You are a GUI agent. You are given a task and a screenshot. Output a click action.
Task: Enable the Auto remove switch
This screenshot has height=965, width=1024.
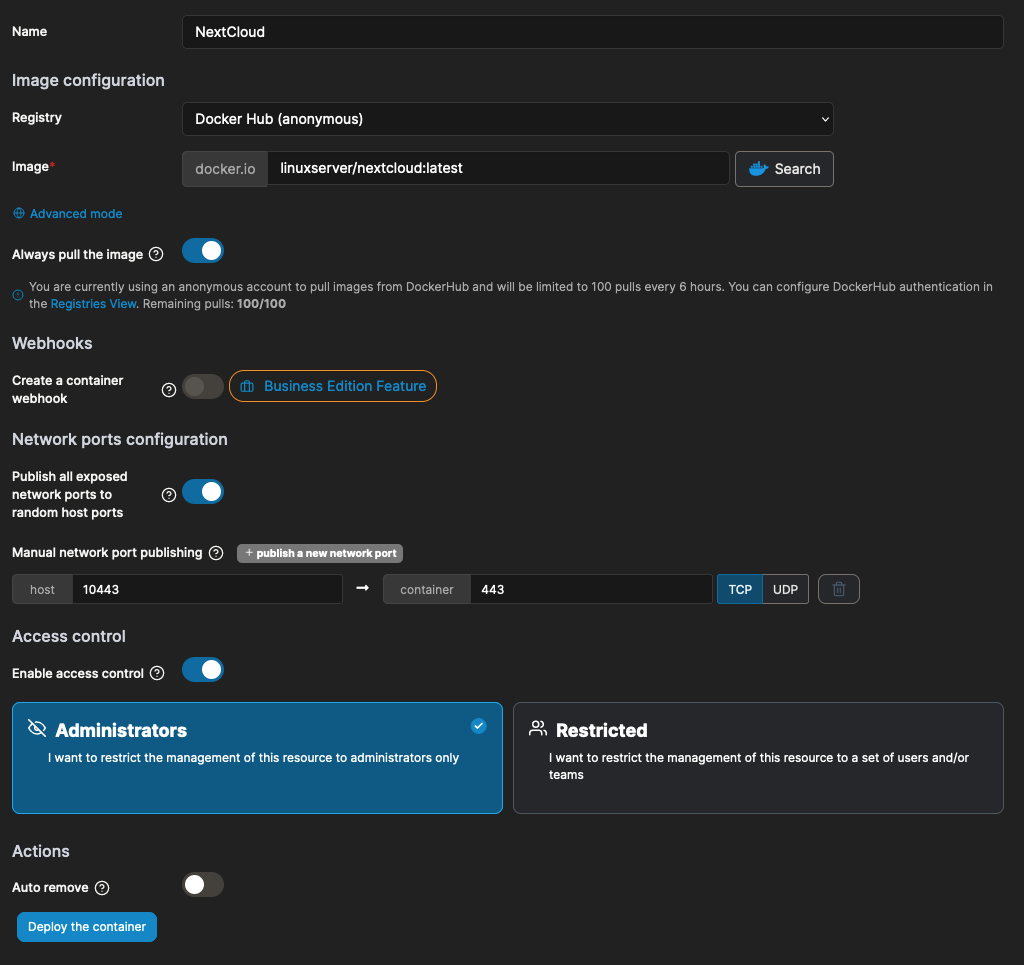click(x=202, y=885)
